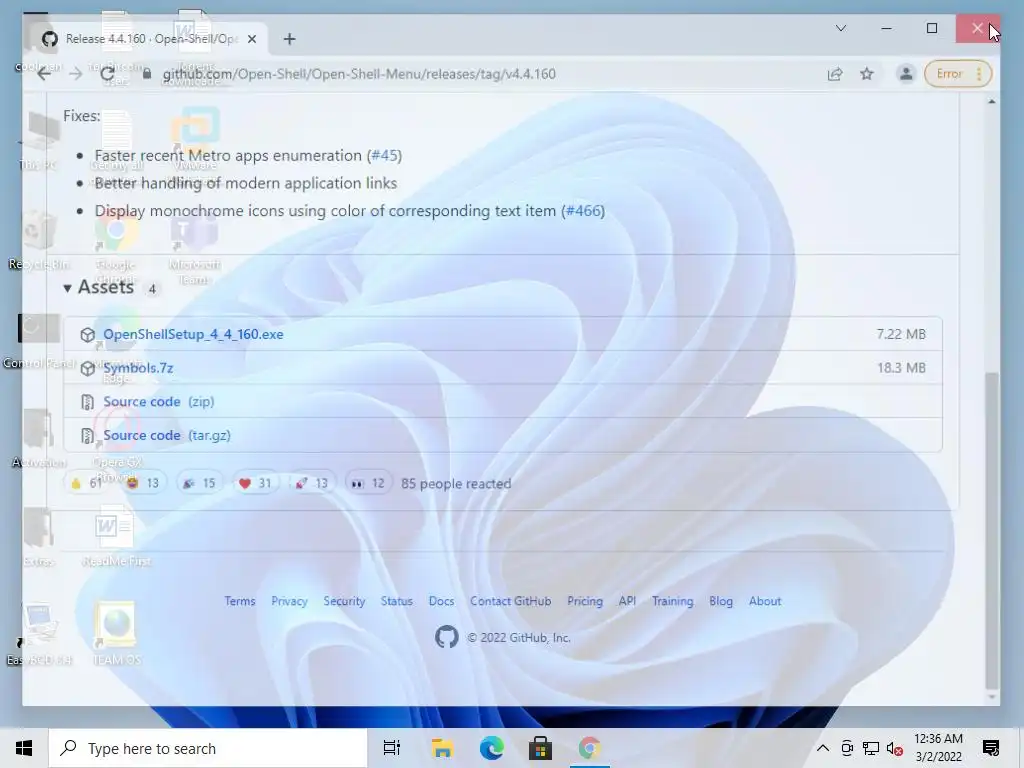Click the muted volume tray icon

pos(895,748)
